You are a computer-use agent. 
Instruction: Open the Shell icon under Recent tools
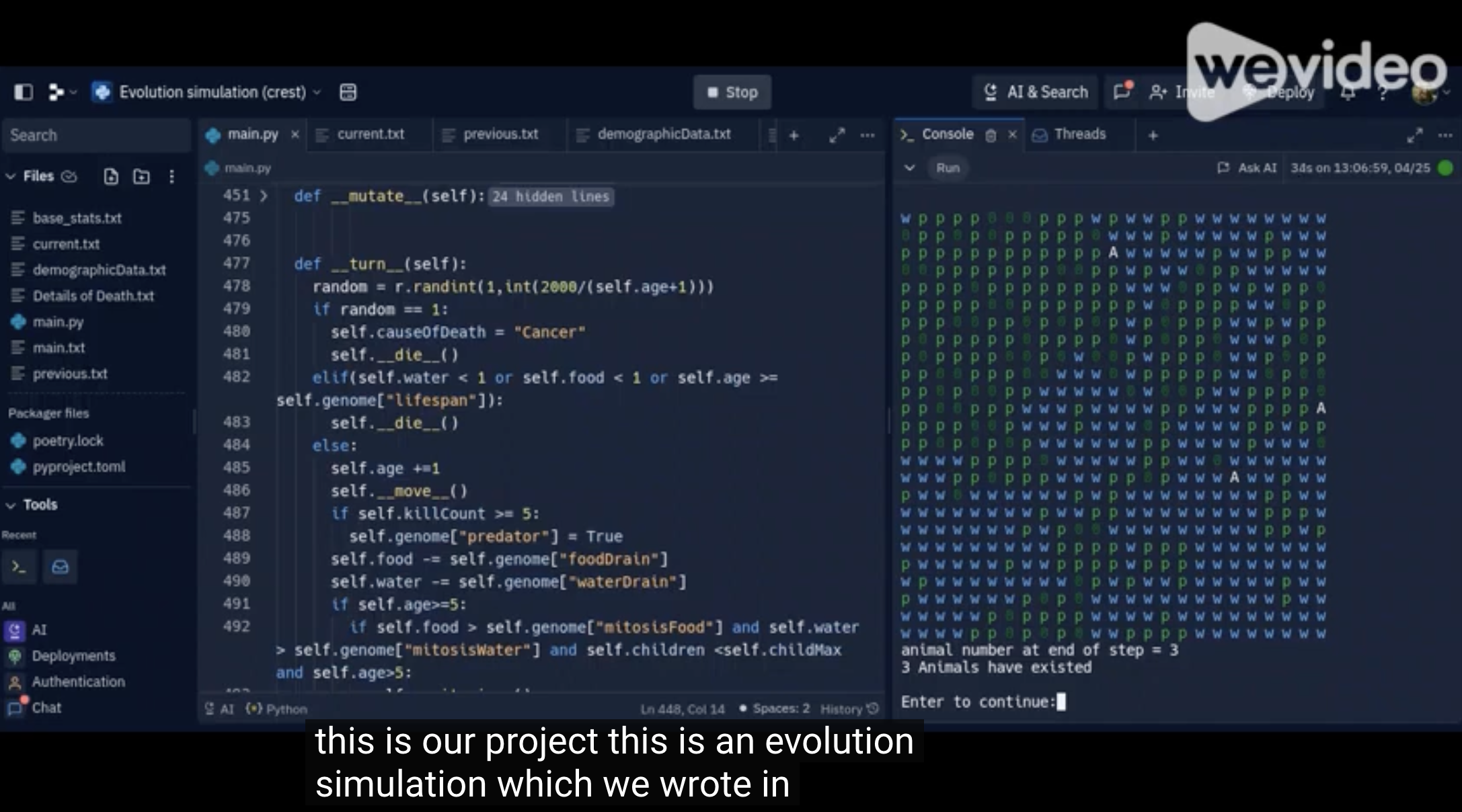coord(20,567)
